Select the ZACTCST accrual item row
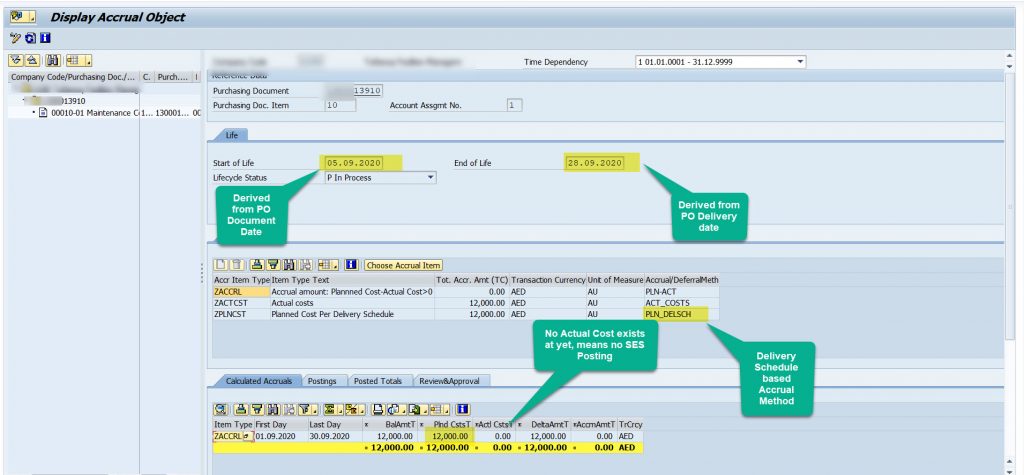Viewport: 1024px width, 475px height. pos(466,303)
